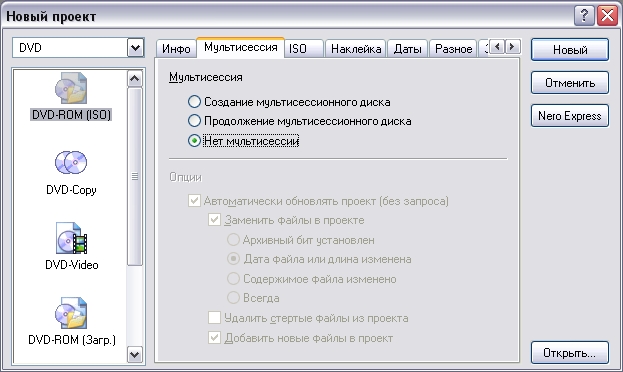Close the Новый проект dialog

tap(608, 16)
